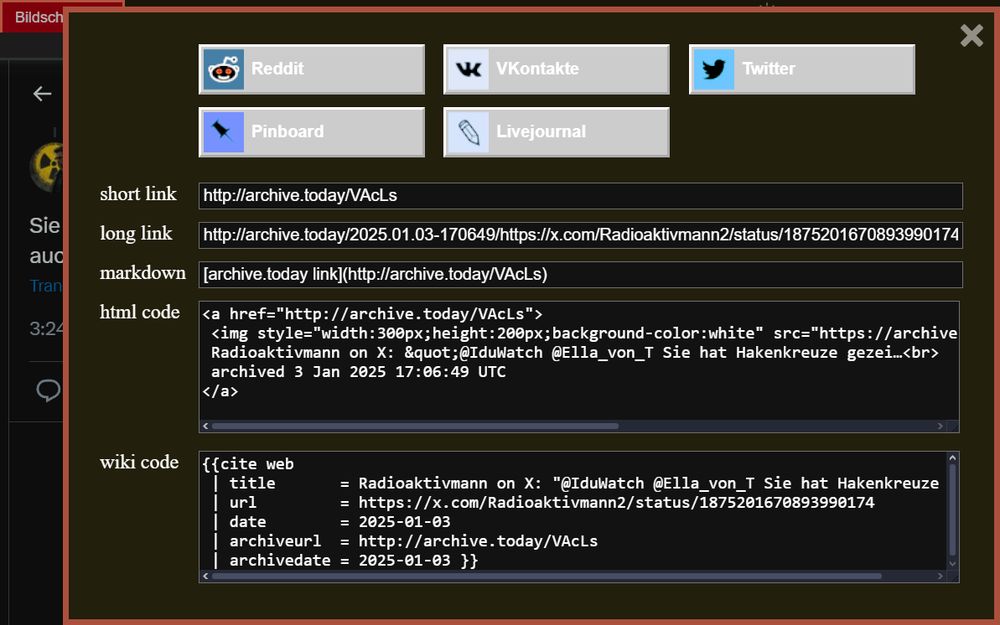The height and width of the screenshot is (625, 1000).
Task: Select the markdown link field
Action: tap(580, 274)
